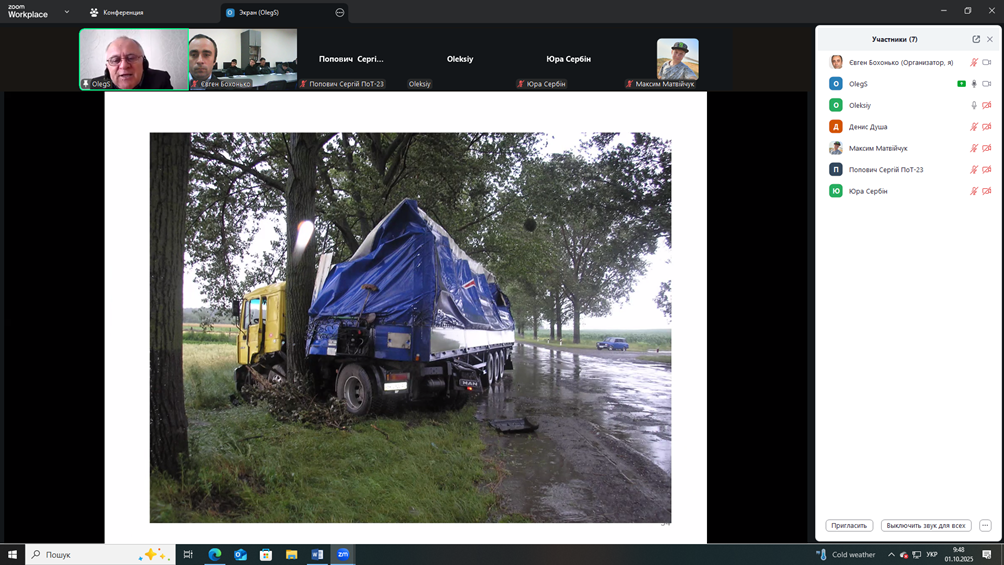Click the Zoom icon in the taskbar
Image resolution: width=1004 pixels, height=565 pixels.
[343, 554]
